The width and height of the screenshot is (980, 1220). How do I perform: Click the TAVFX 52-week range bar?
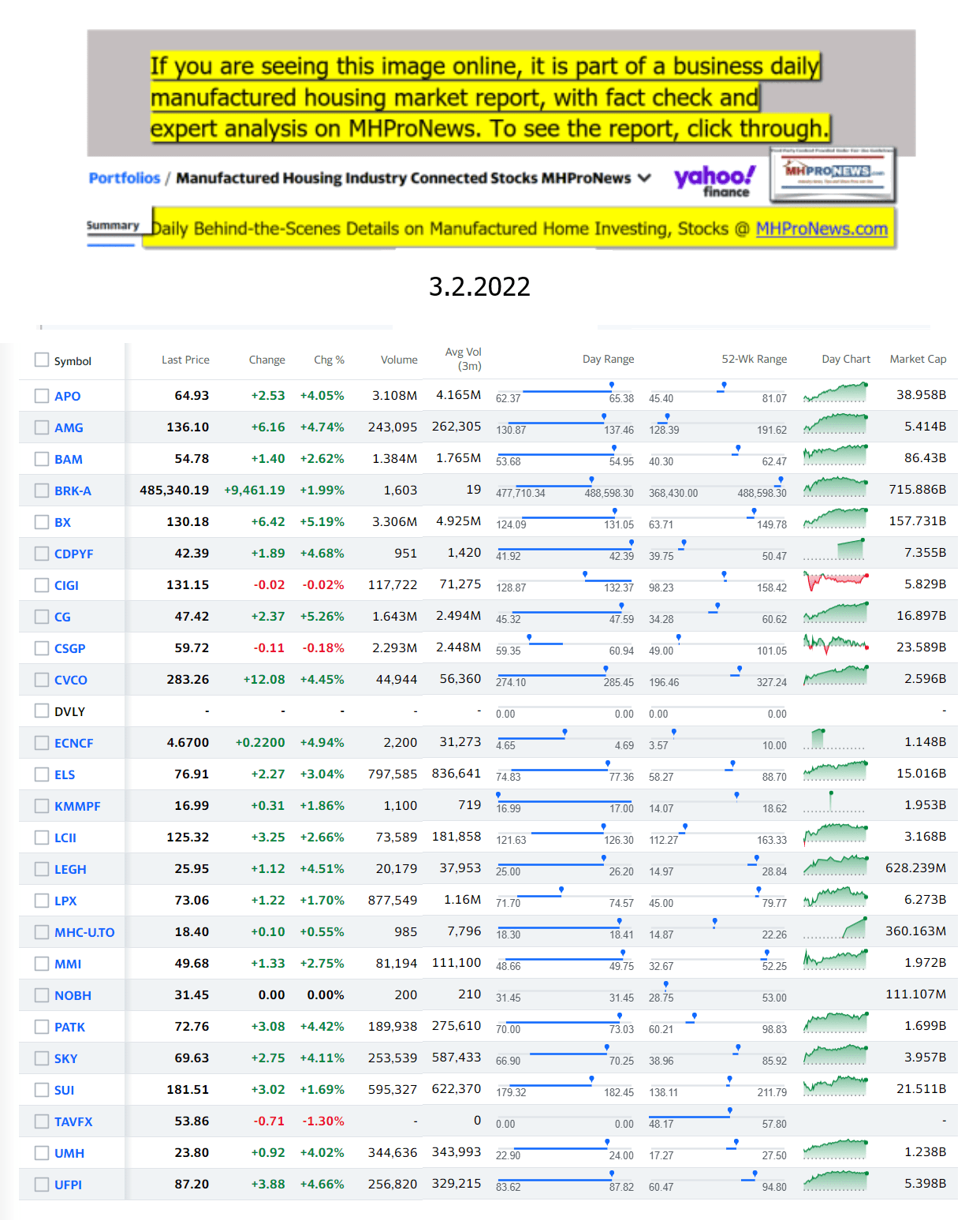point(717,1118)
